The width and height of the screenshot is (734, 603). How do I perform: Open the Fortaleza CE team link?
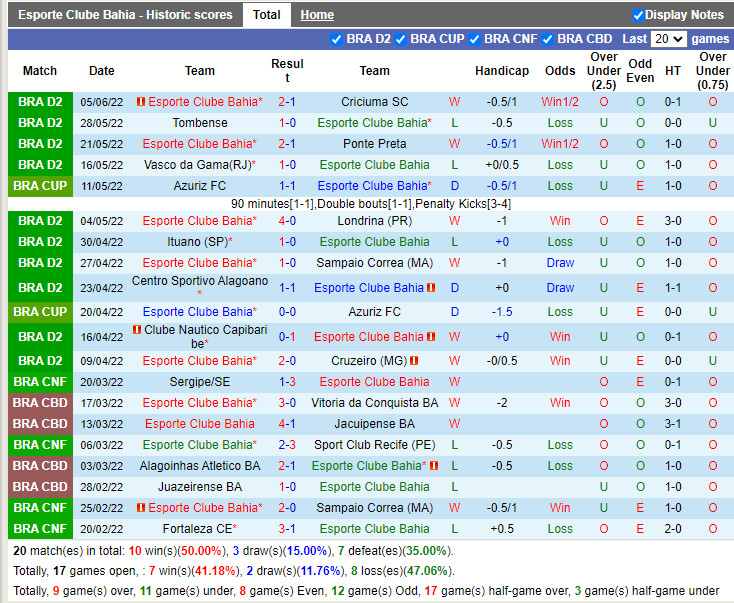[x=197, y=529]
